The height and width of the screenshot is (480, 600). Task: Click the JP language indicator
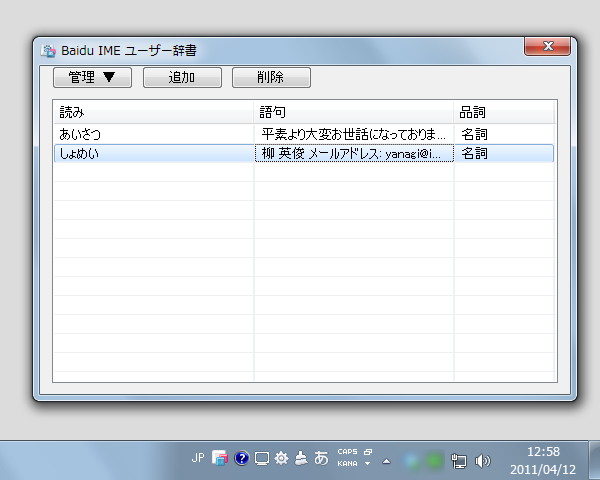(198, 457)
